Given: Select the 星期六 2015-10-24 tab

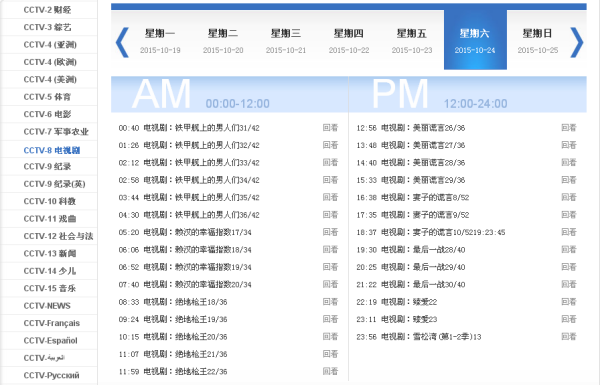Looking at the screenshot, I should point(475,40).
